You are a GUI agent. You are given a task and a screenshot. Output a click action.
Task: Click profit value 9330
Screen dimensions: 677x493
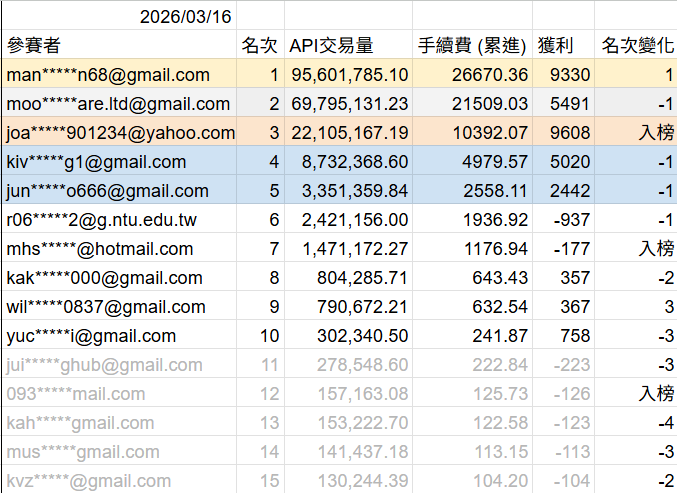pos(570,75)
